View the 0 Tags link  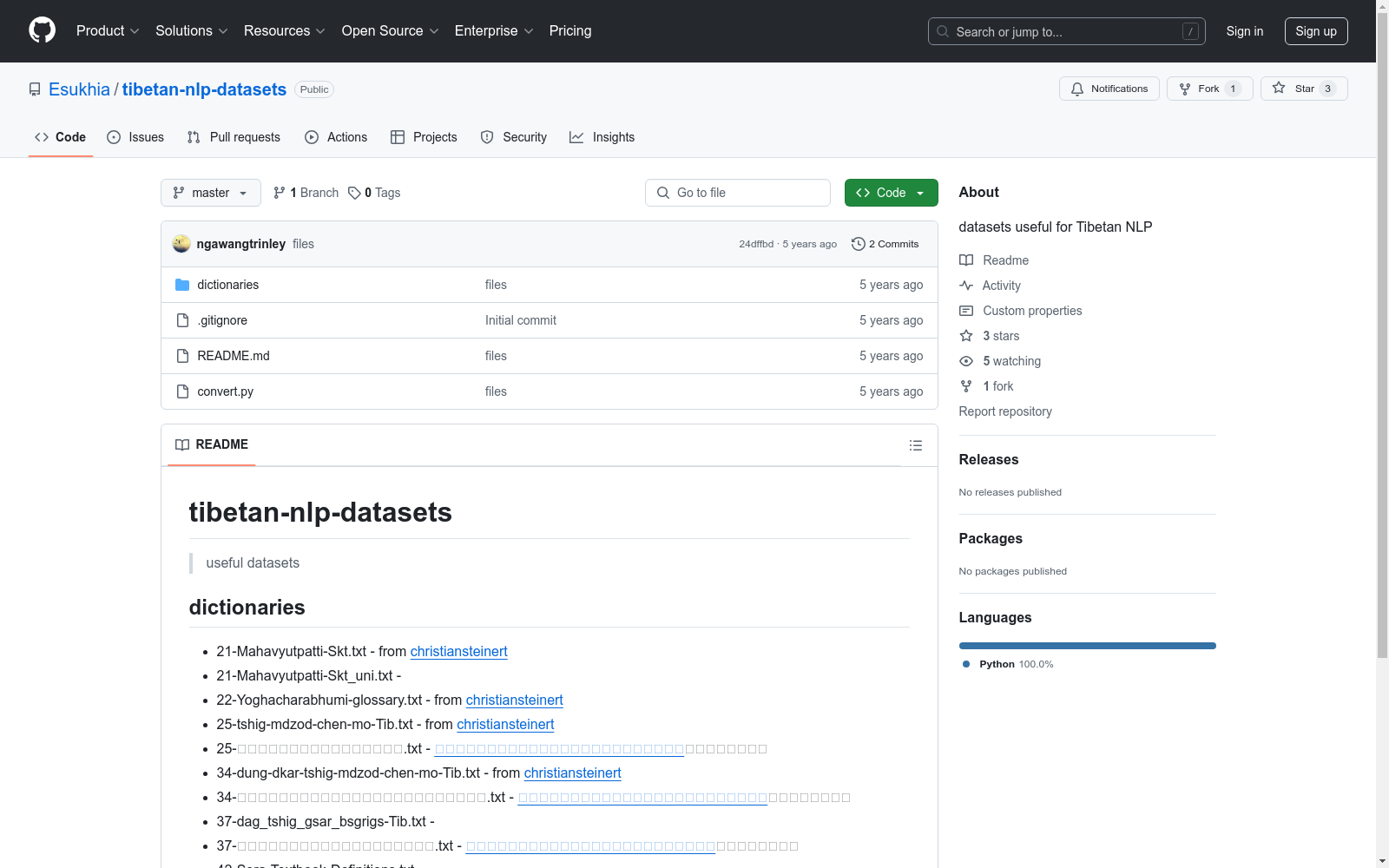coord(374,193)
